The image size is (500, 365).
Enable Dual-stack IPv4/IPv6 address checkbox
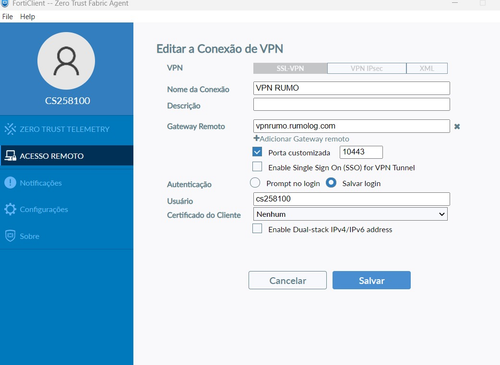click(x=257, y=228)
